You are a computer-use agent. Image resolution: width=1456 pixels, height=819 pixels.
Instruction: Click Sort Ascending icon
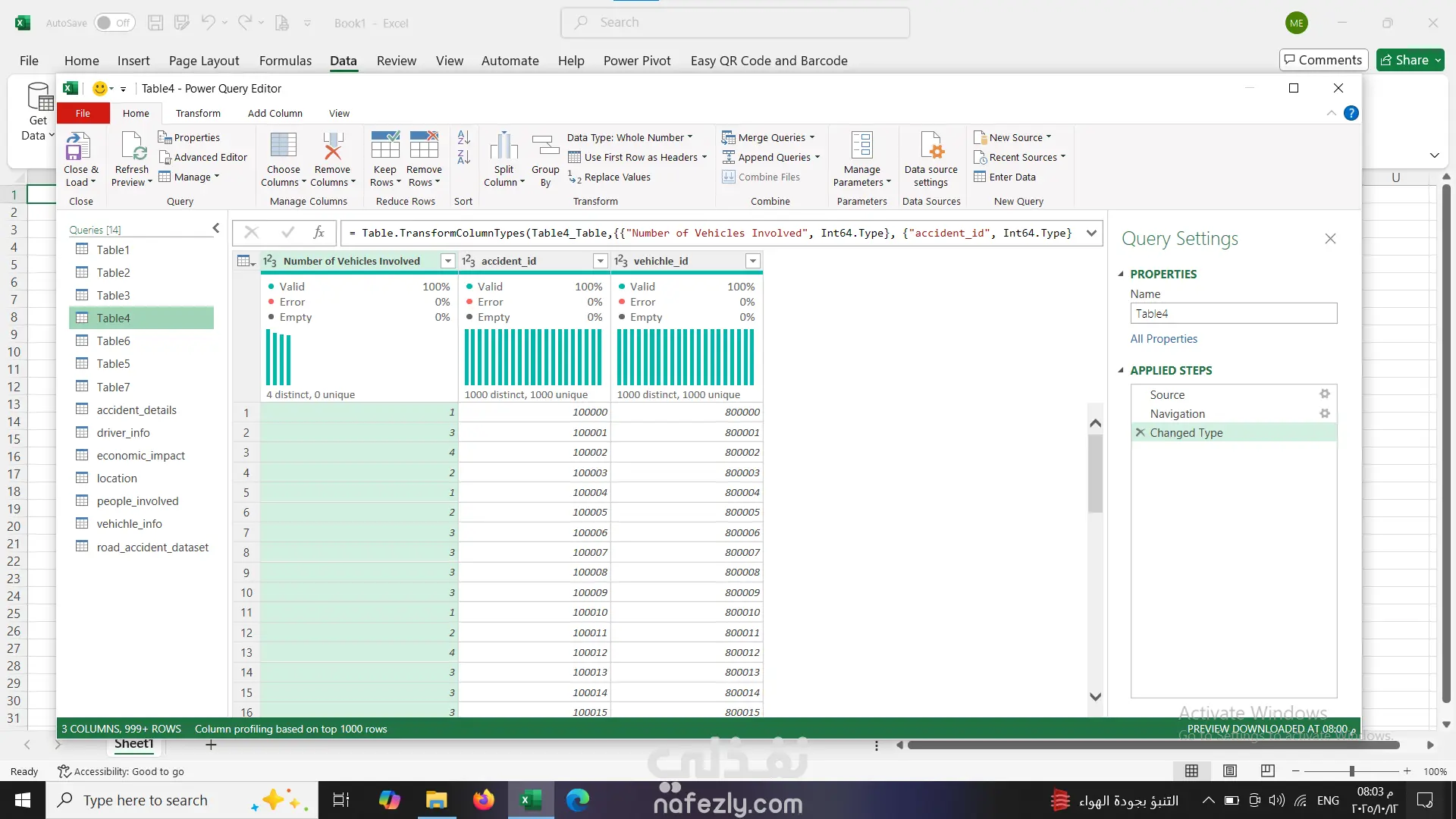464,137
